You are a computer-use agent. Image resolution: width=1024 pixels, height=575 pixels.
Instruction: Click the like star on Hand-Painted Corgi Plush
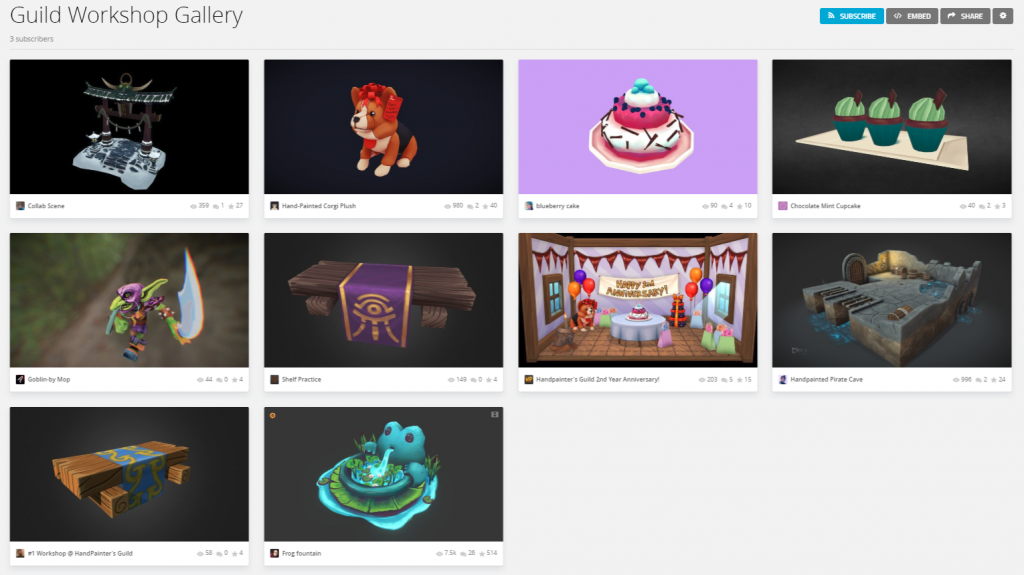[x=485, y=206]
